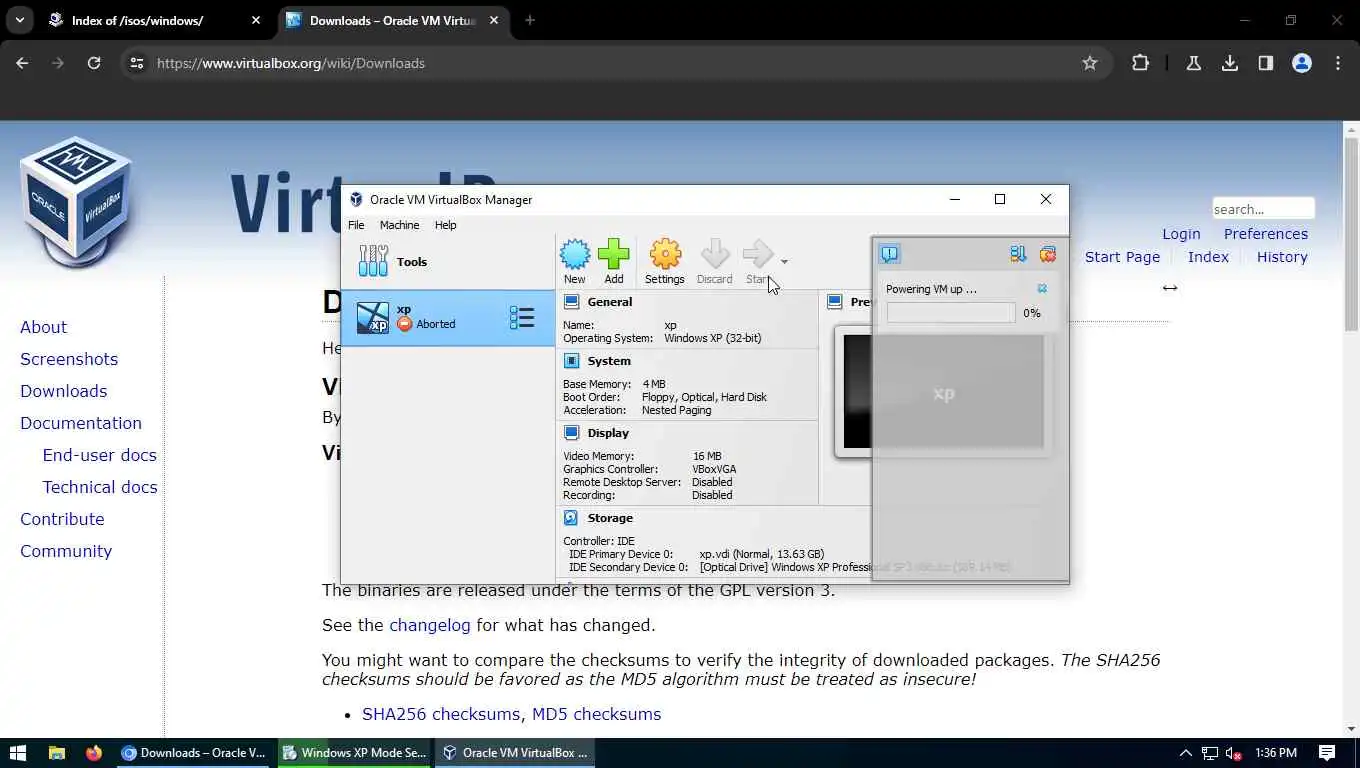The image size is (1360, 768).
Task: Click the System section heading
Action: tap(609, 361)
